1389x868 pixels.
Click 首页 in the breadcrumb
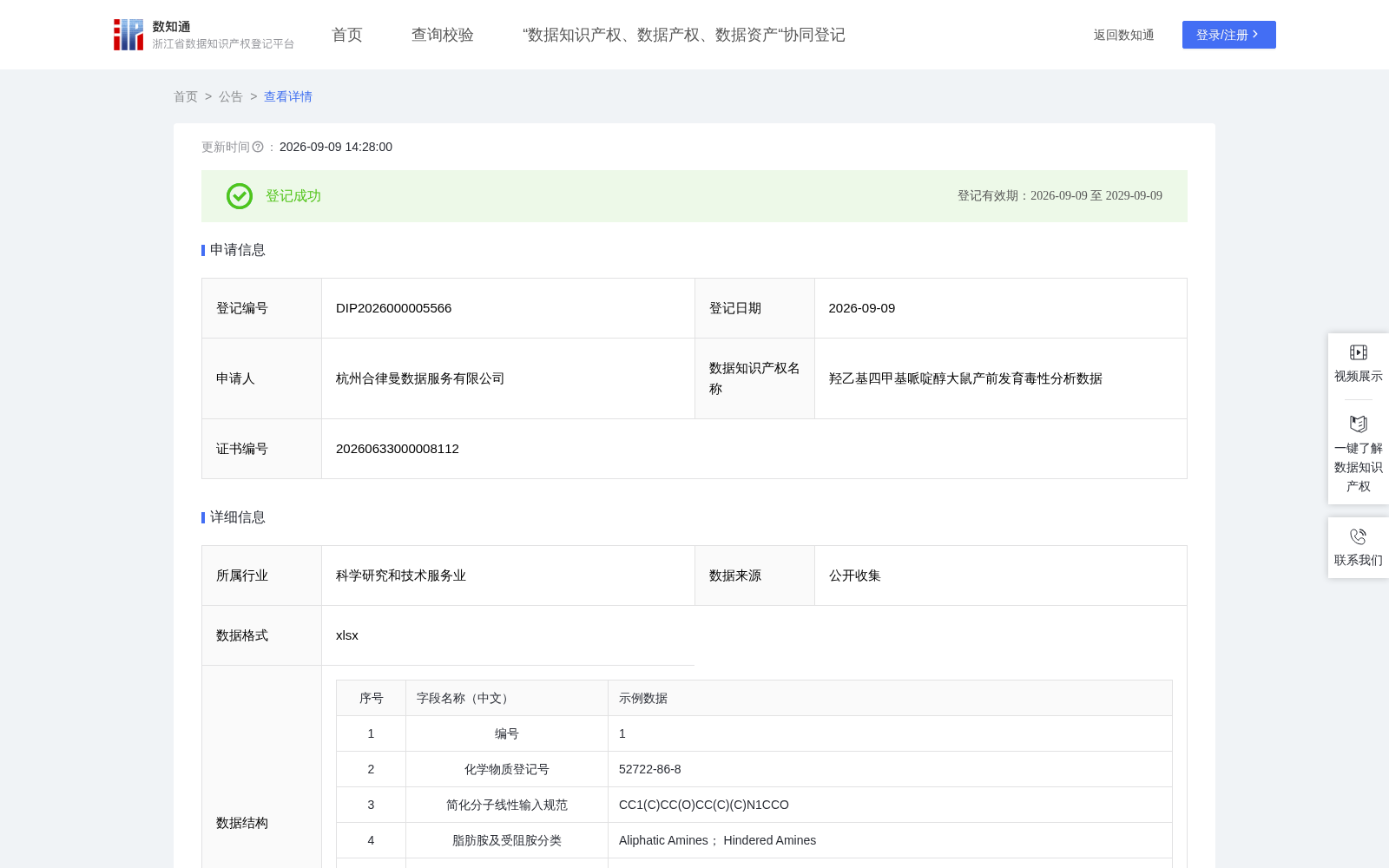click(x=186, y=96)
